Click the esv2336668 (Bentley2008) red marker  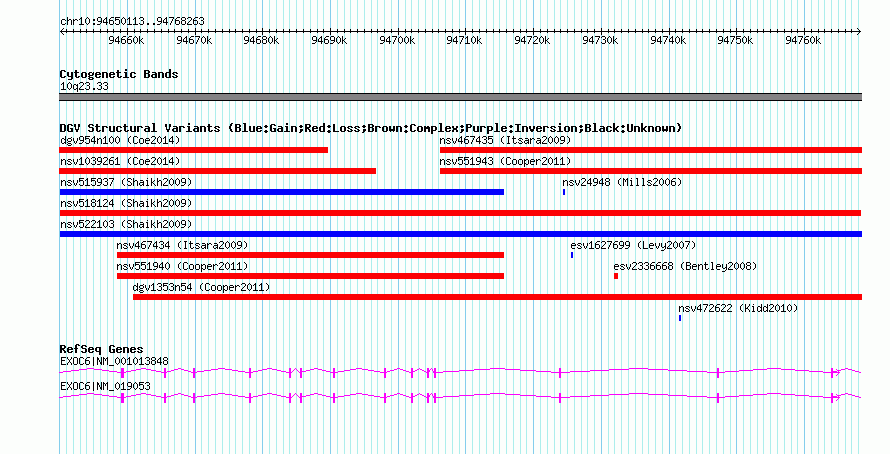[616, 276]
